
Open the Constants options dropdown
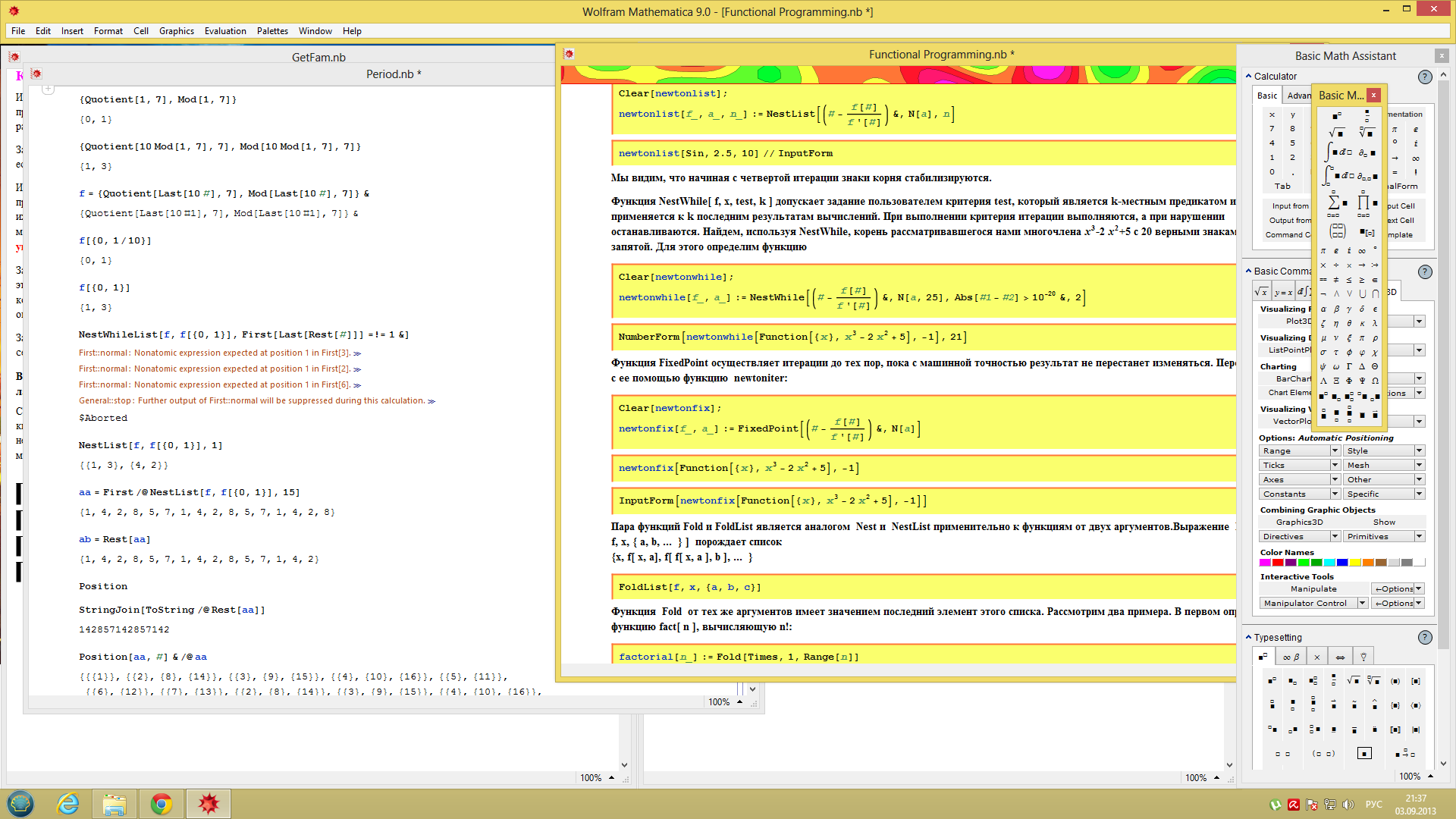[1300, 494]
